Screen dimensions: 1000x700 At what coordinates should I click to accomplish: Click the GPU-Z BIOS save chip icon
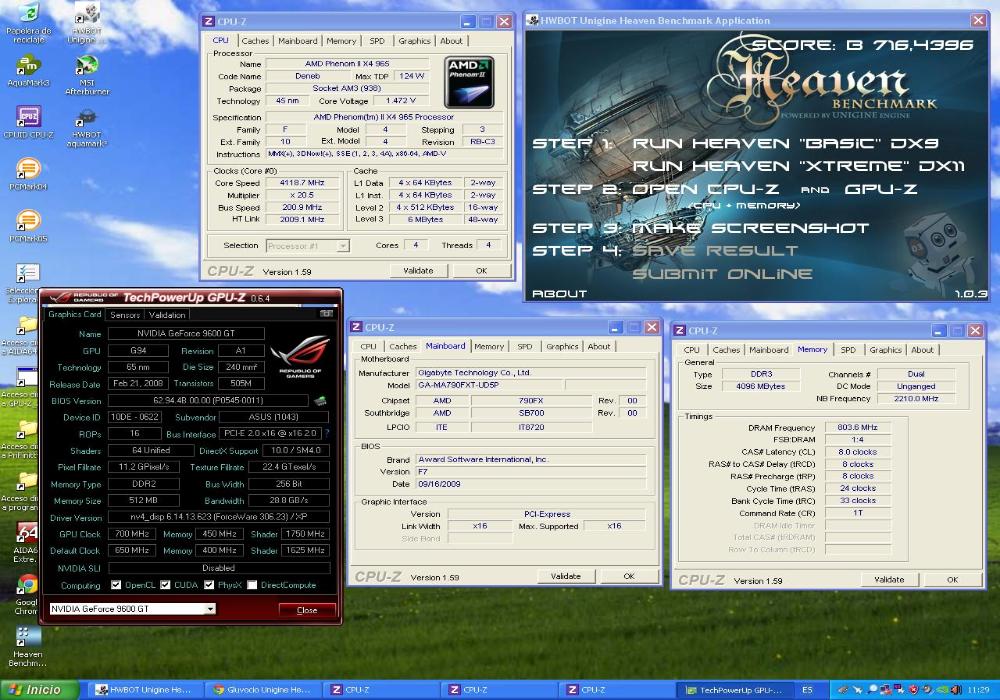tap(320, 400)
